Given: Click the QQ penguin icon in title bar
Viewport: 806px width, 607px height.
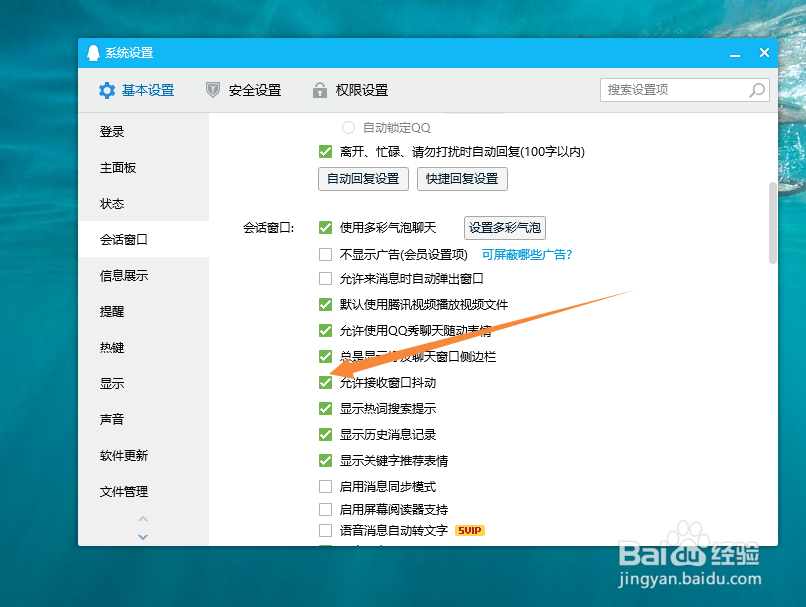Looking at the screenshot, I should click(93, 53).
